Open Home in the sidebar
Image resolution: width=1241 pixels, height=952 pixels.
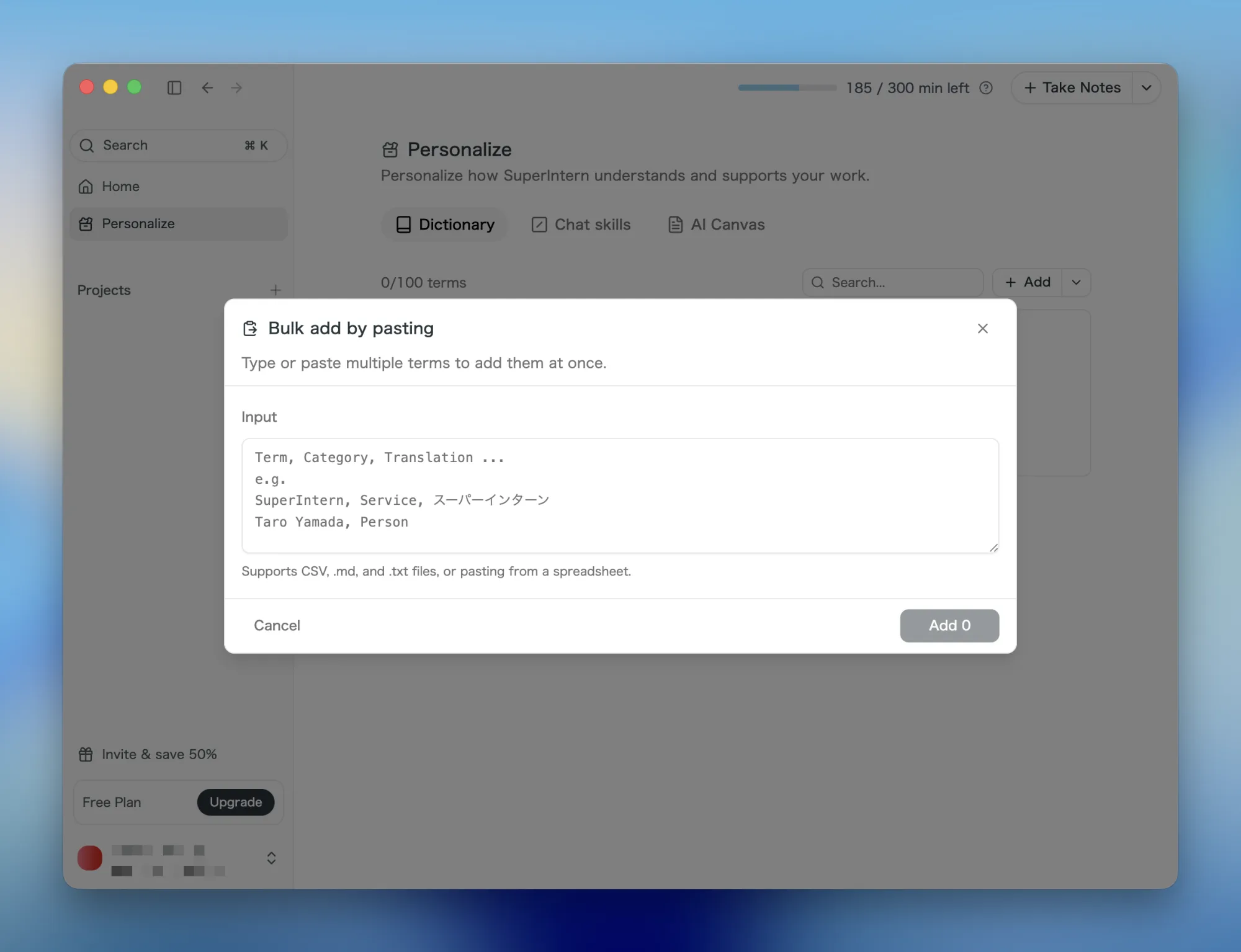[x=179, y=186]
